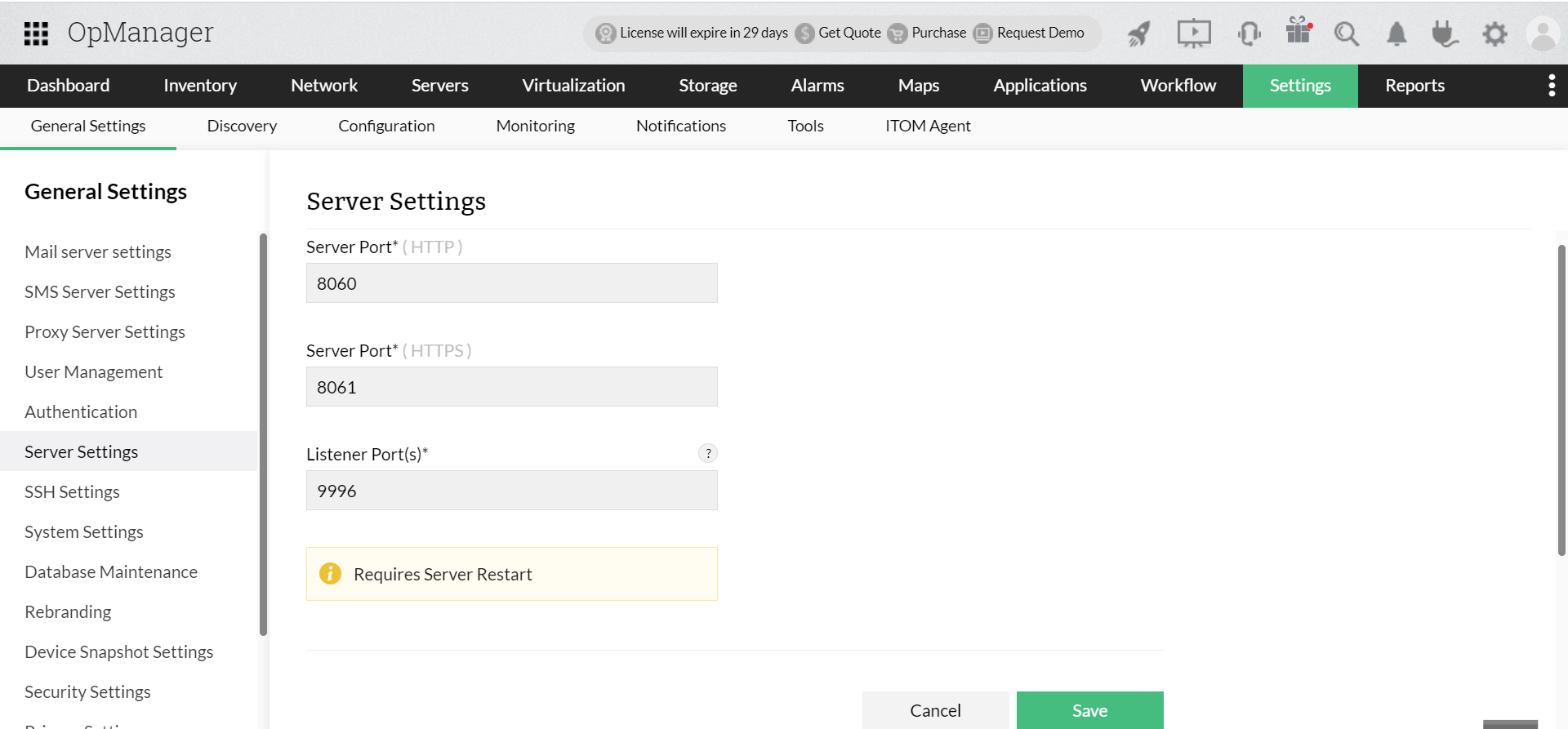Screen dimensions: 1568x729
Task: Click the Request Demo link
Action: click(x=1040, y=33)
